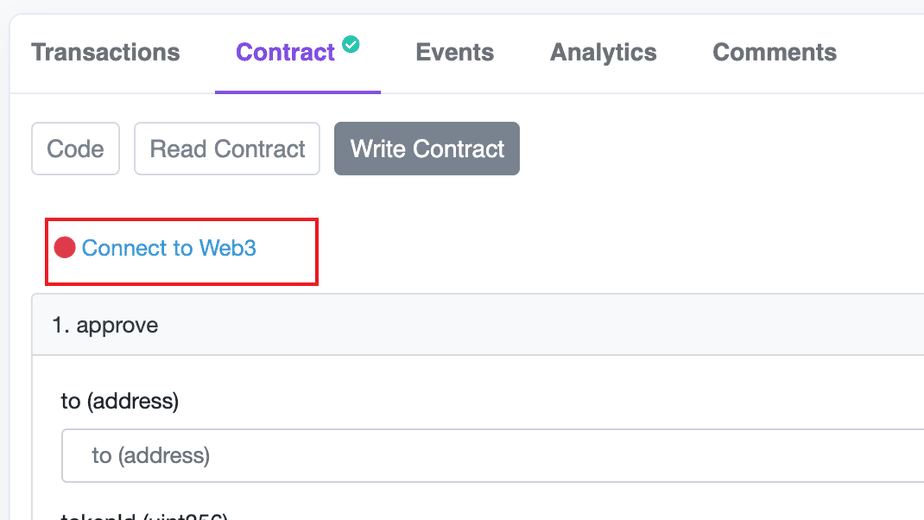The width and height of the screenshot is (924, 520).
Task: Select the purple underlined Contract tab
Action: click(x=285, y=52)
